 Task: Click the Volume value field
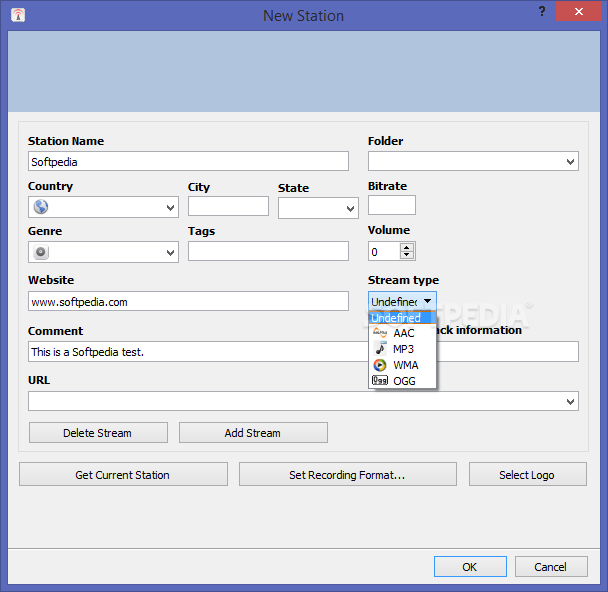click(384, 251)
